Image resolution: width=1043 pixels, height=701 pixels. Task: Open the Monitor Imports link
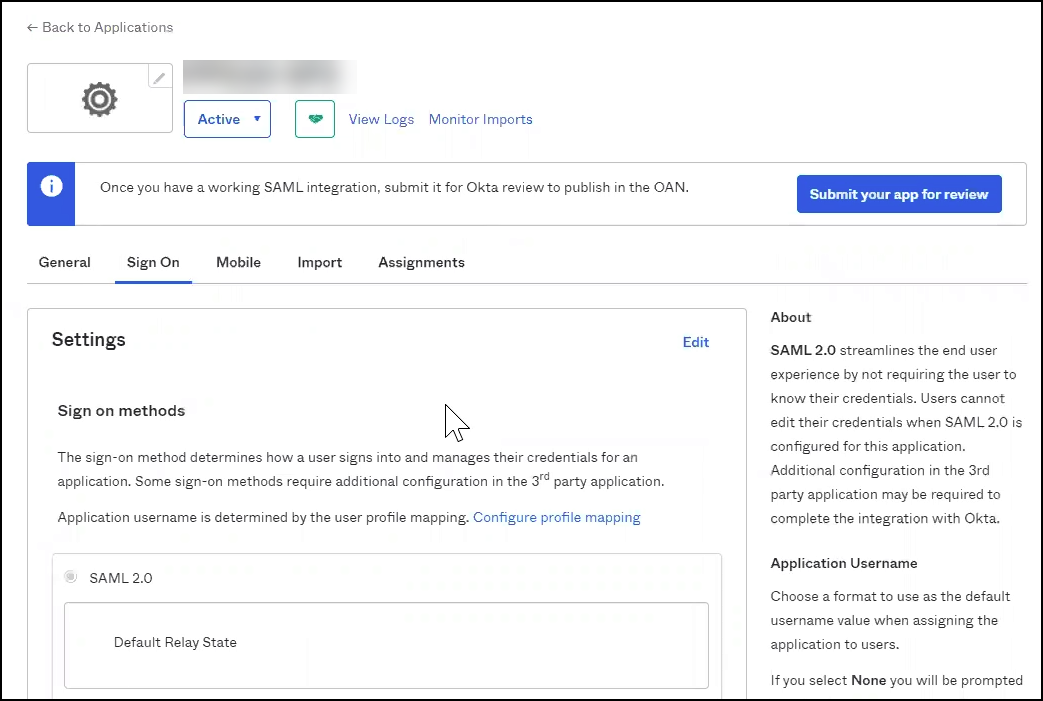coord(480,119)
